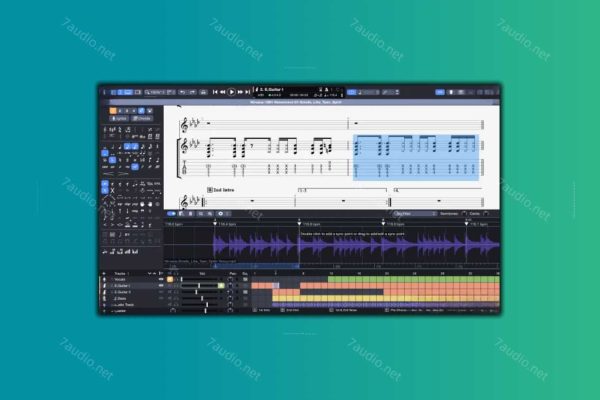Open the print dialog icon
The image size is (600, 400).
(204, 92)
